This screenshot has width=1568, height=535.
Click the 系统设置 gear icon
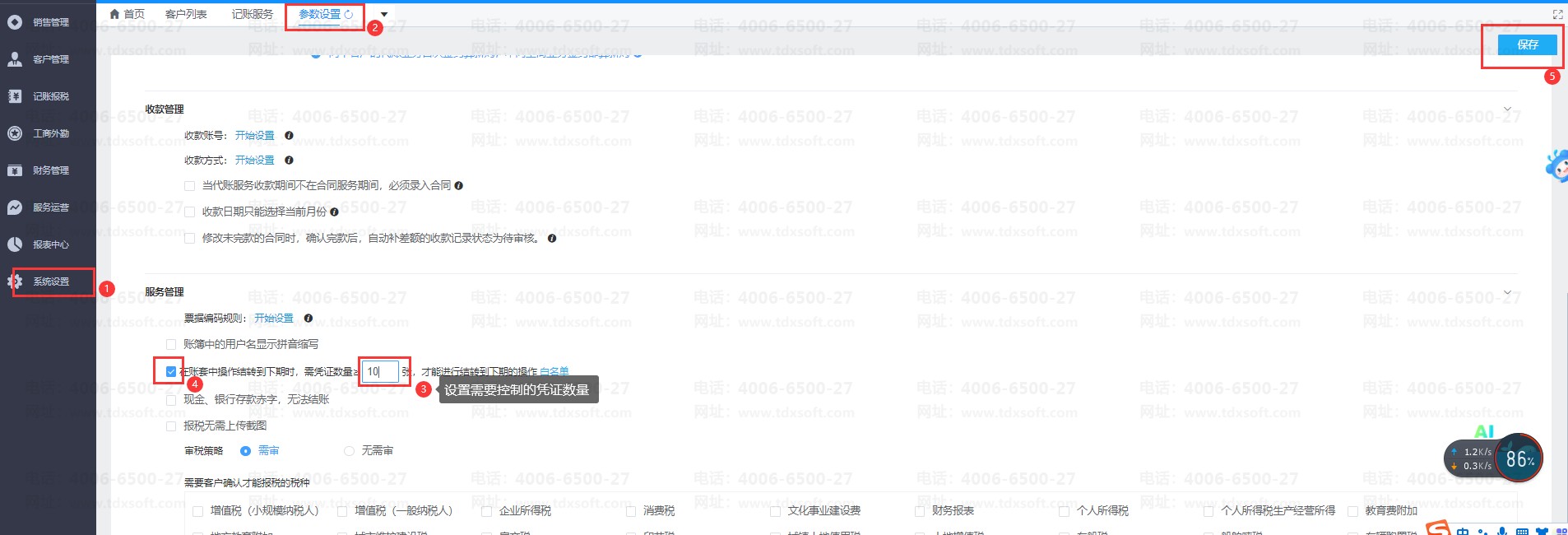(15, 281)
